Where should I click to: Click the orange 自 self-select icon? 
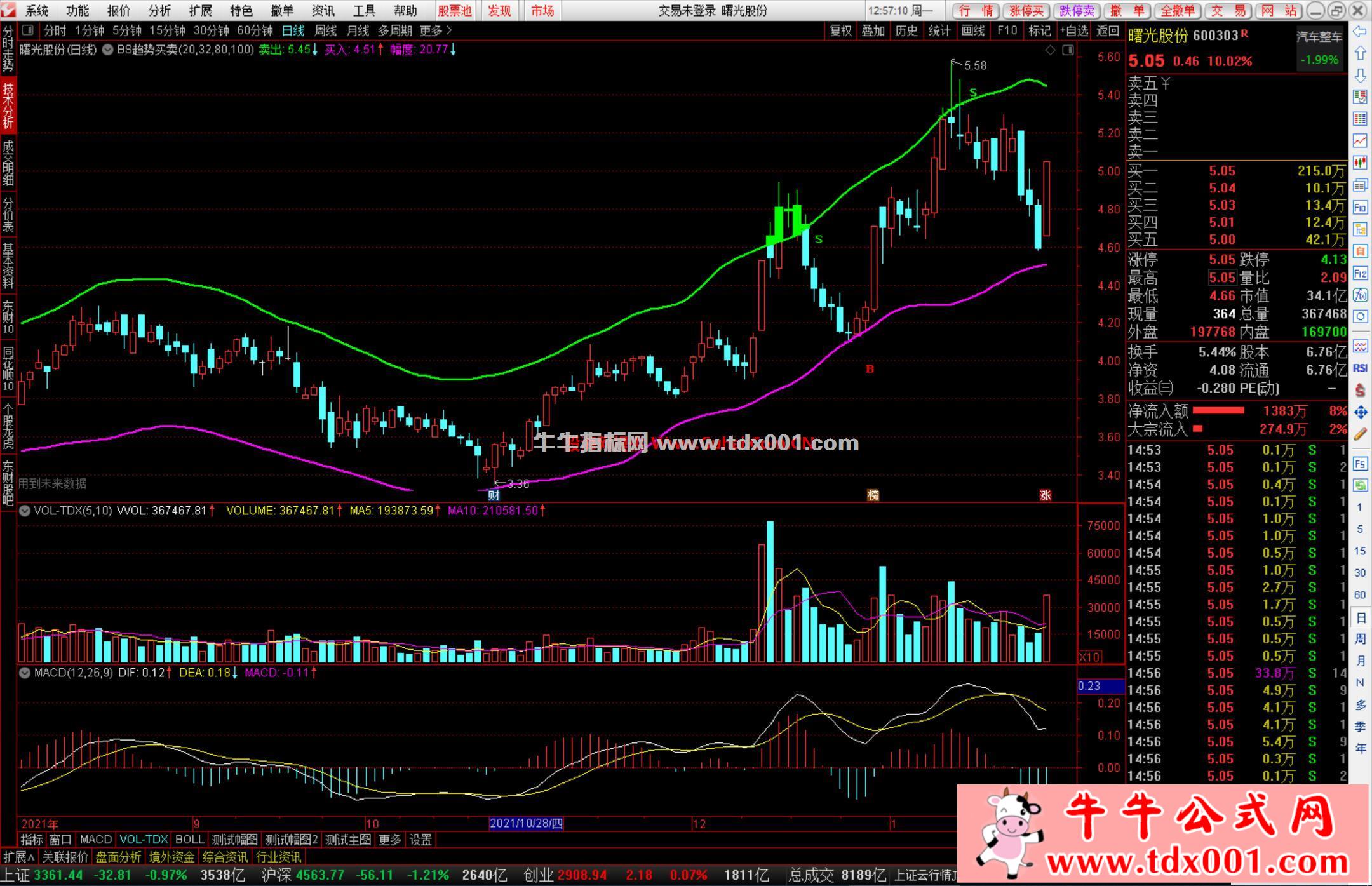pyautogui.click(x=1360, y=252)
